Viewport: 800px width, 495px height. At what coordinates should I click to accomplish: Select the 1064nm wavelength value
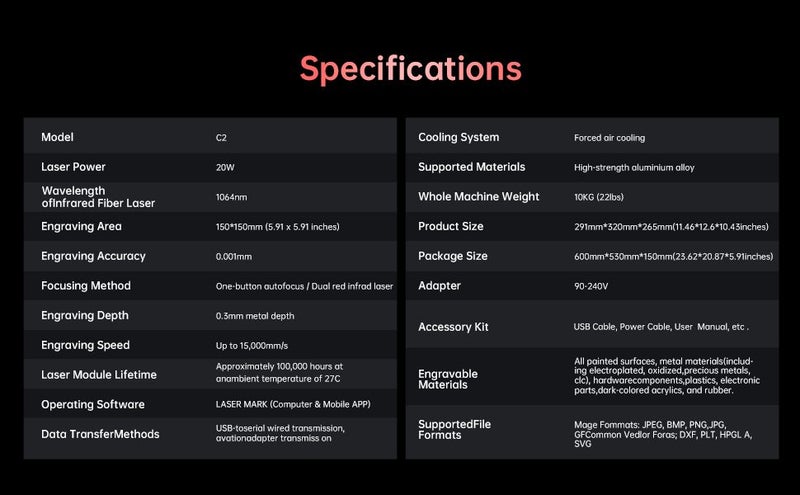point(231,197)
